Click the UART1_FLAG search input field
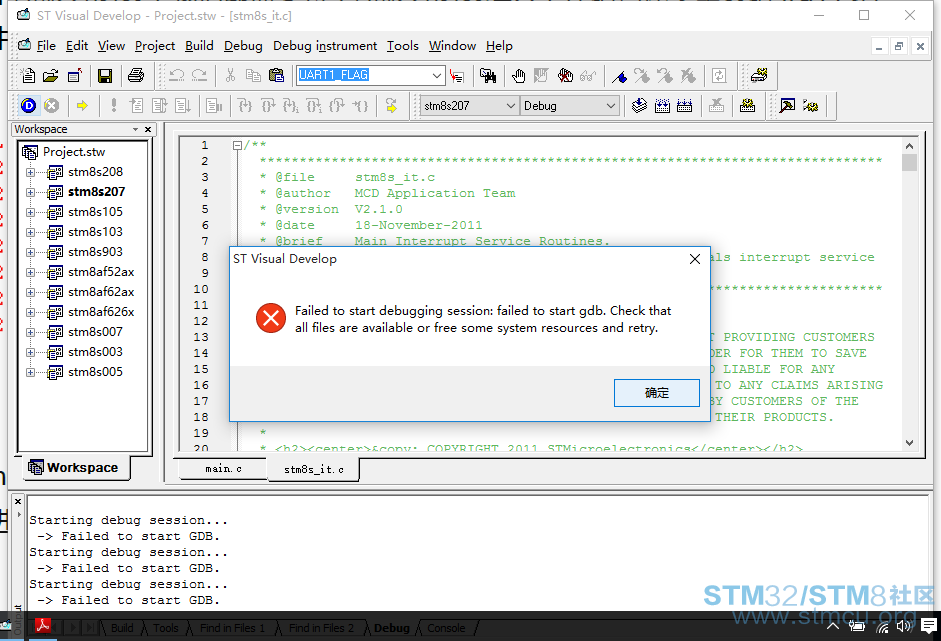The width and height of the screenshot is (941, 641). (363, 76)
